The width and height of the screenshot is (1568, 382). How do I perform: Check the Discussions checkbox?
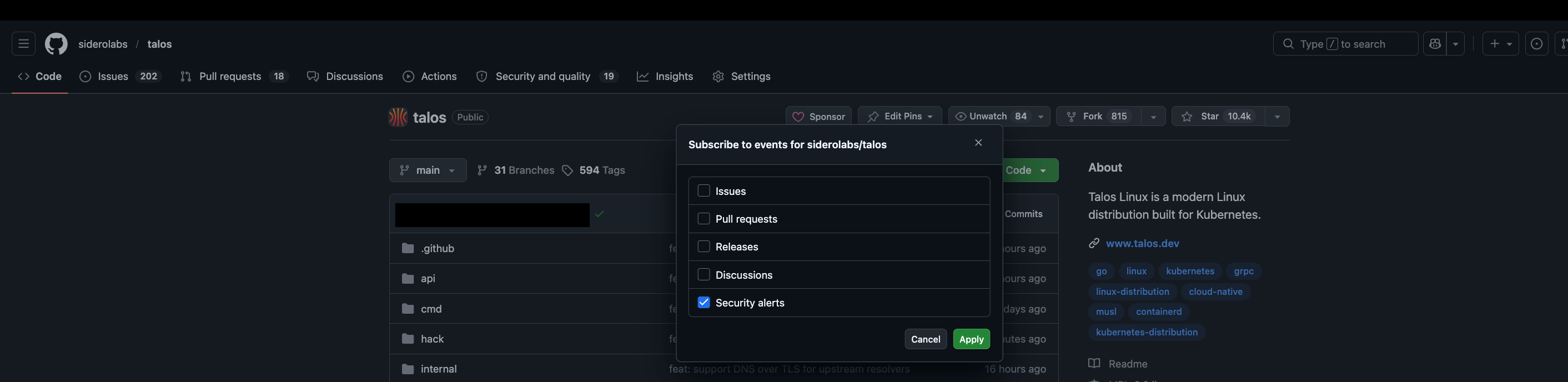click(x=703, y=274)
